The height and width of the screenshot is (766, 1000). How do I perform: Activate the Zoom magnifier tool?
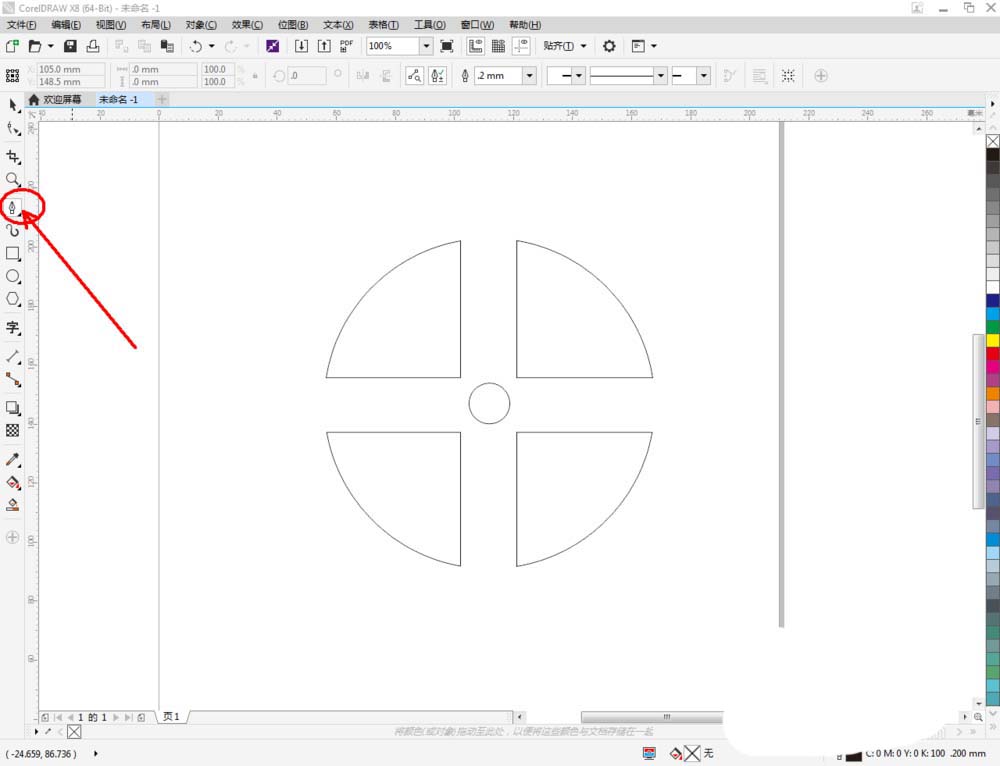pos(13,179)
